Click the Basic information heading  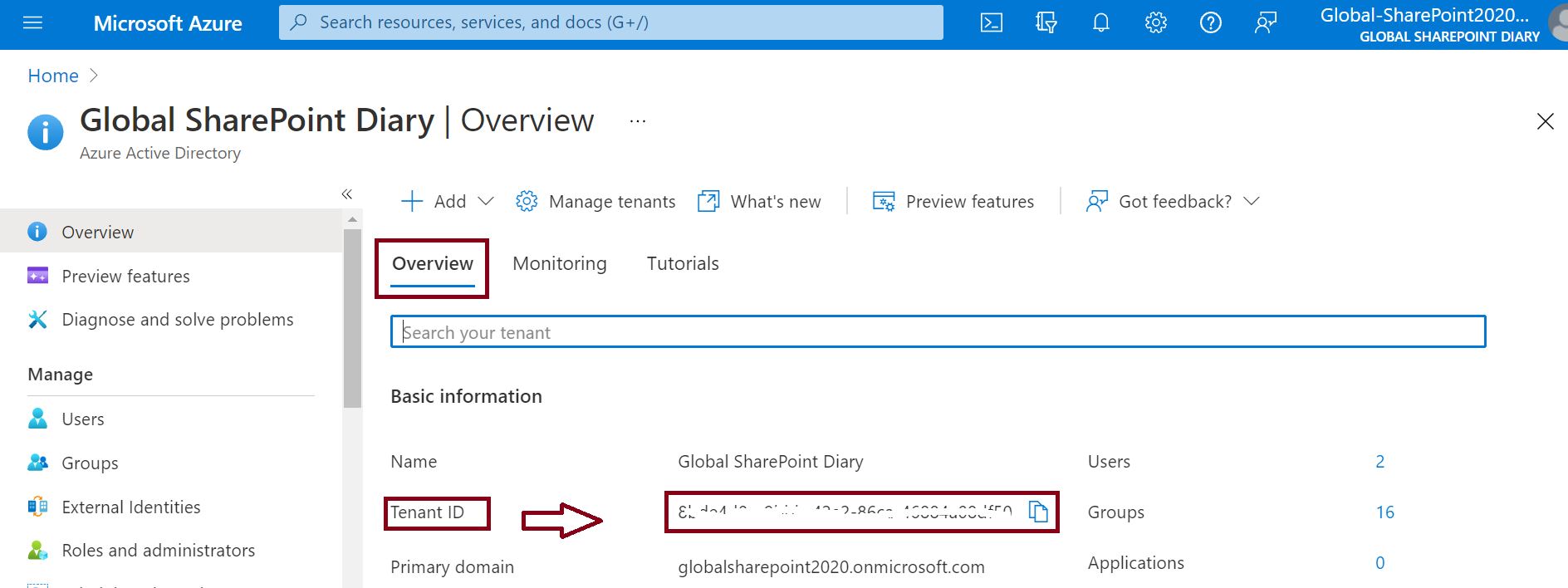coord(466,396)
